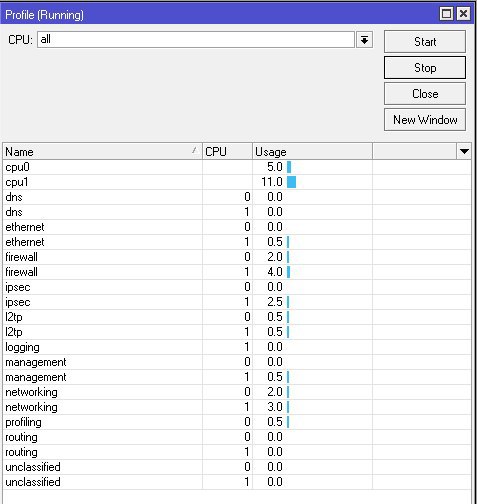Sort by the Usage column header
This screenshot has height=504, width=477.
pos(312,152)
